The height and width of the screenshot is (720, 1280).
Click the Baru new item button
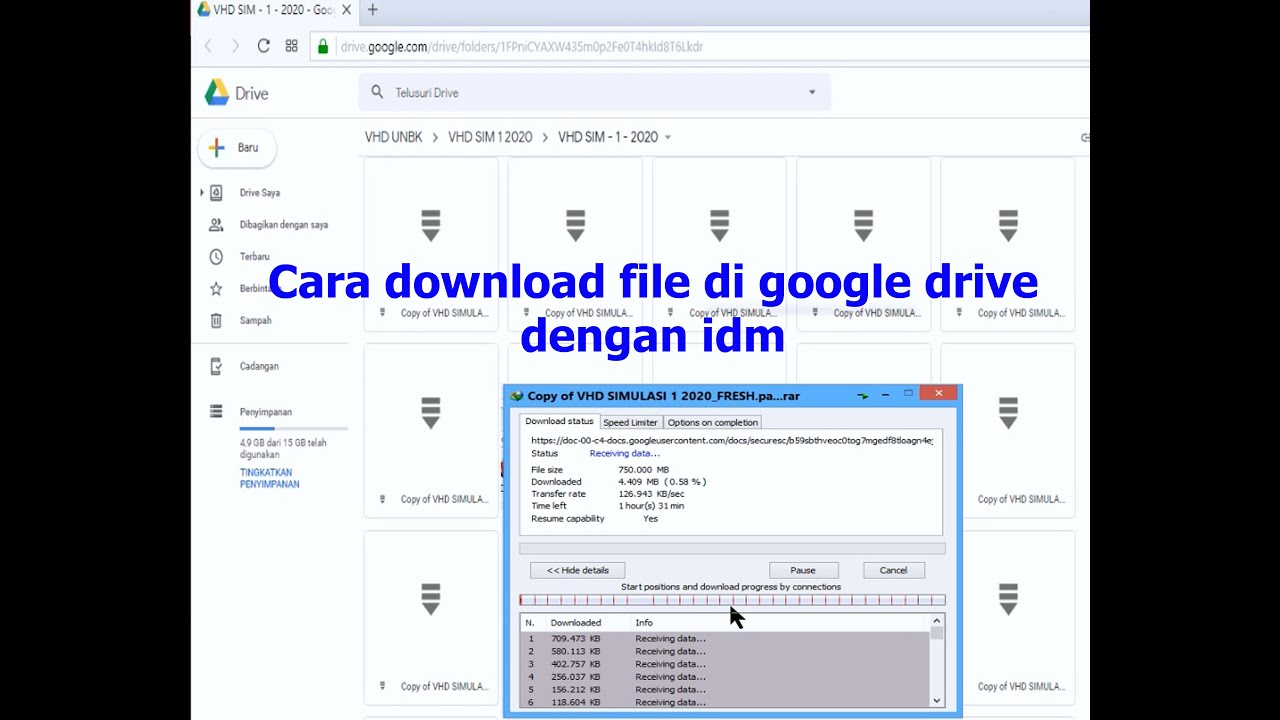[237, 148]
